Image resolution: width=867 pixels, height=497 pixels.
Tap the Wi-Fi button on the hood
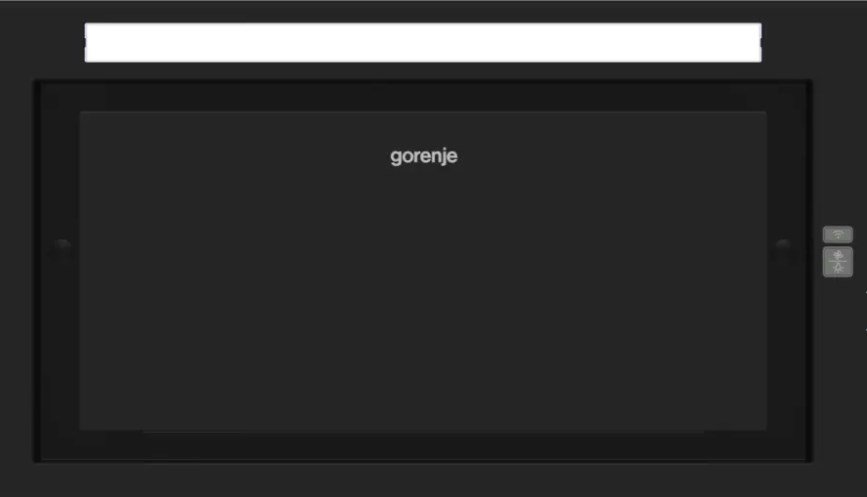point(838,235)
